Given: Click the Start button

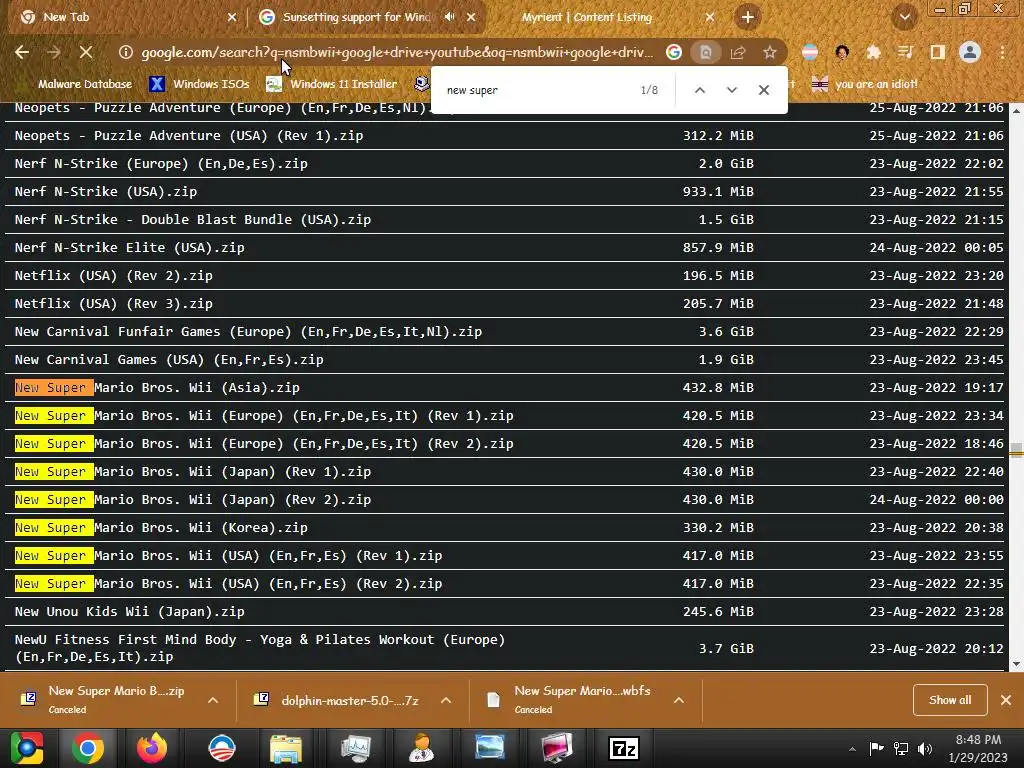Looking at the screenshot, I should coord(26,748).
